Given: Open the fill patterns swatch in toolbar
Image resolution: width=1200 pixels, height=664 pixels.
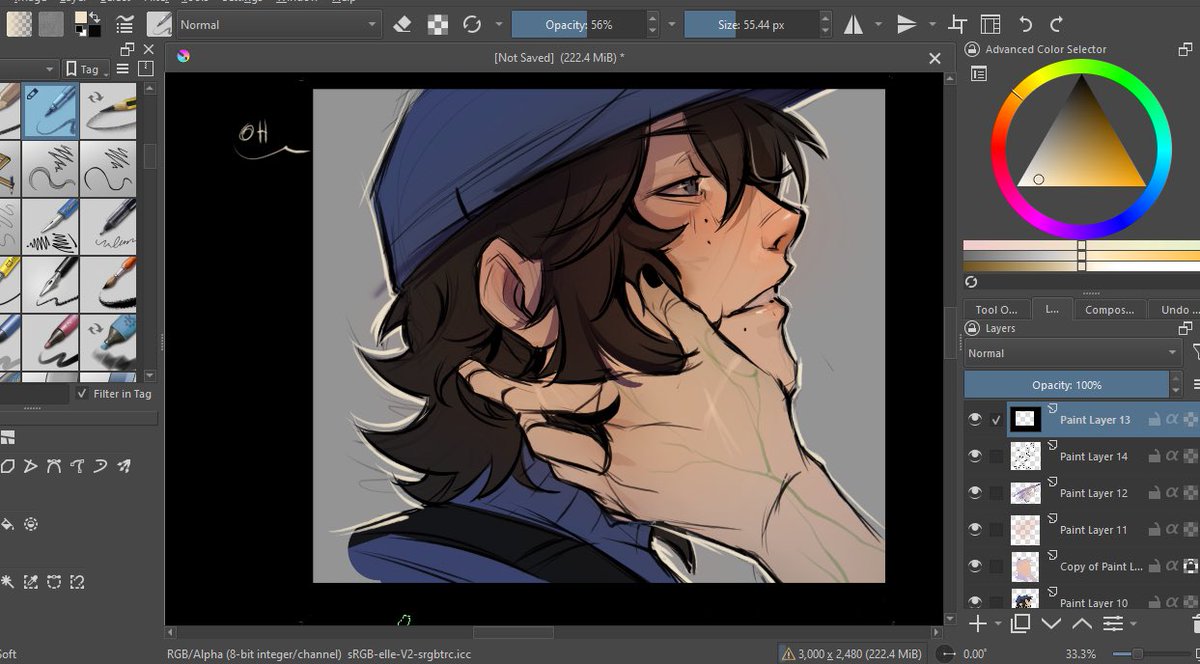Looking at the screenshot, I should tap(51, 24).
